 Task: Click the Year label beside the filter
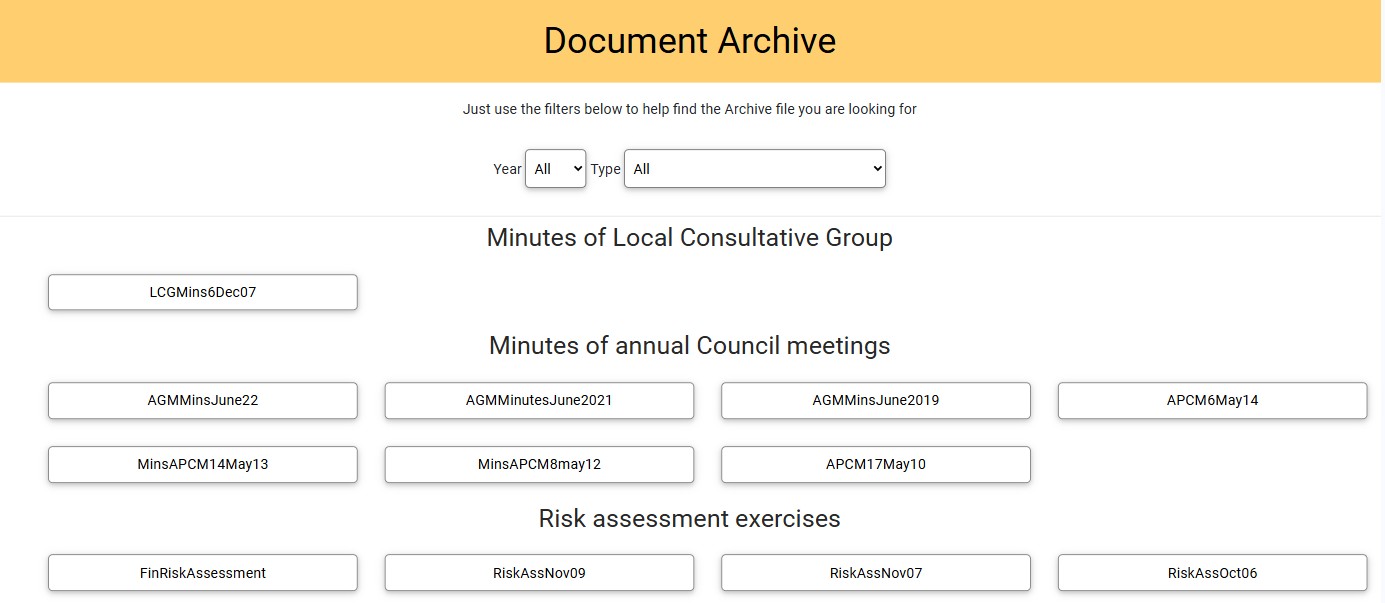click(x=507, y=169)
